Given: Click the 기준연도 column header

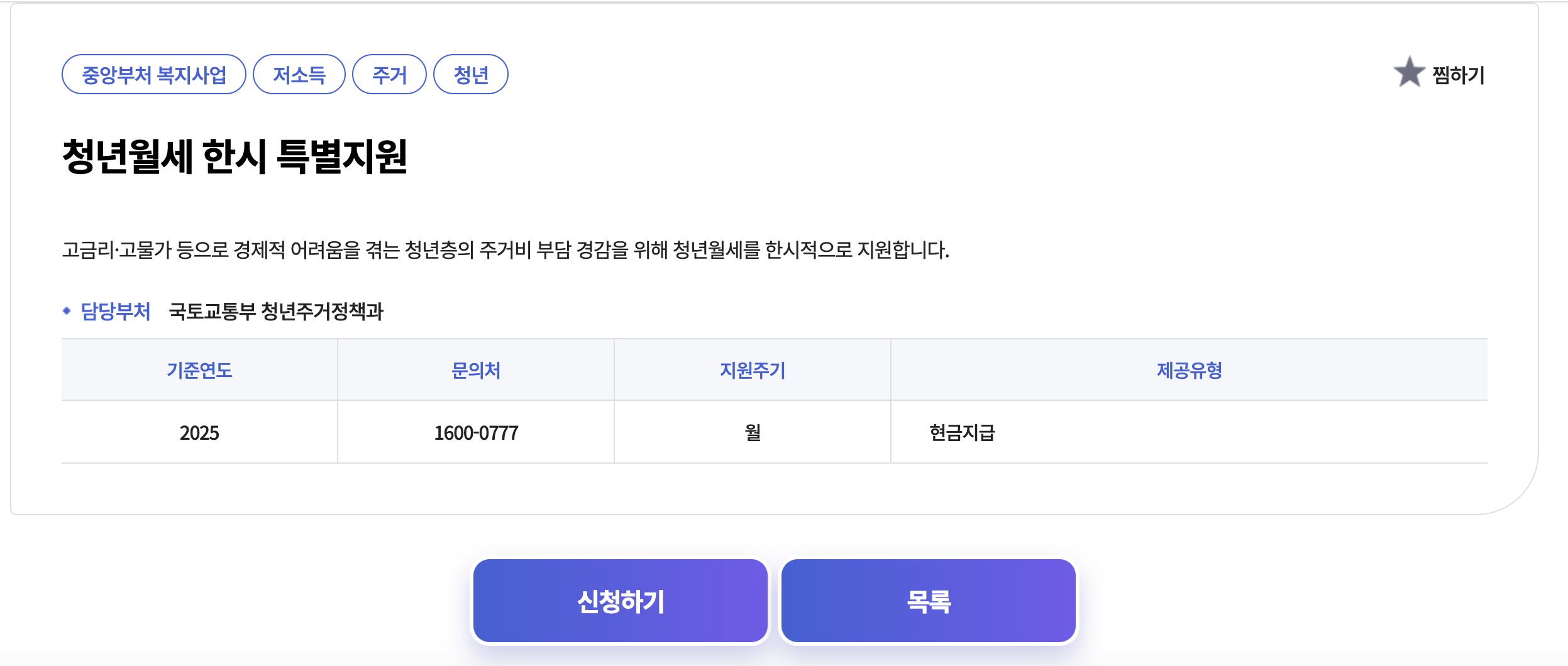Looking at the screenshot, I should pyautogui.click(x=199, y=370).
